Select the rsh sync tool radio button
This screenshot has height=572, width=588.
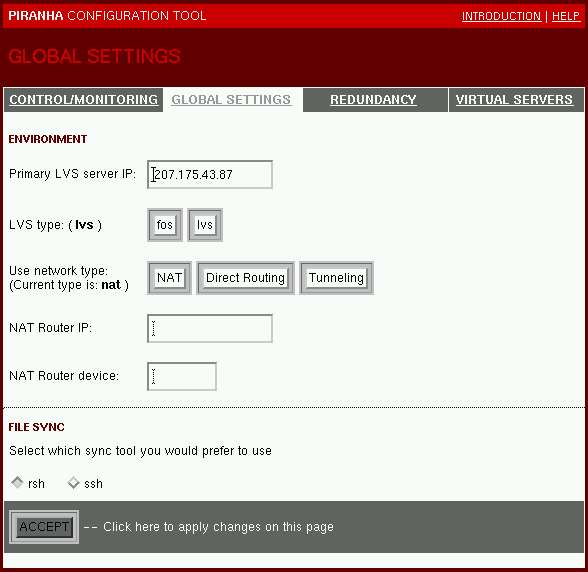[x=17, y=483]
